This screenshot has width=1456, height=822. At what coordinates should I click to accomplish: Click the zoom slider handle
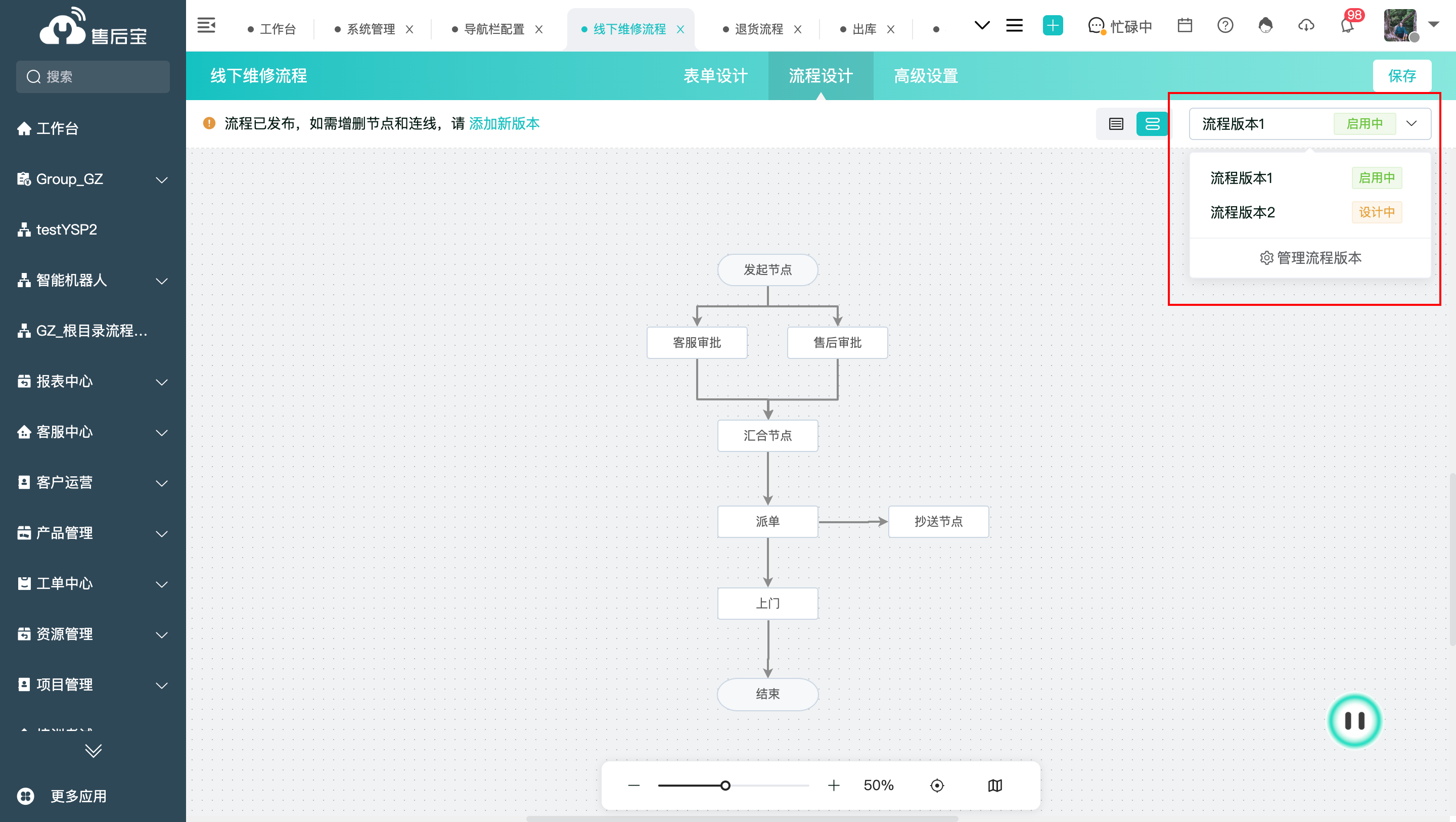725,785
